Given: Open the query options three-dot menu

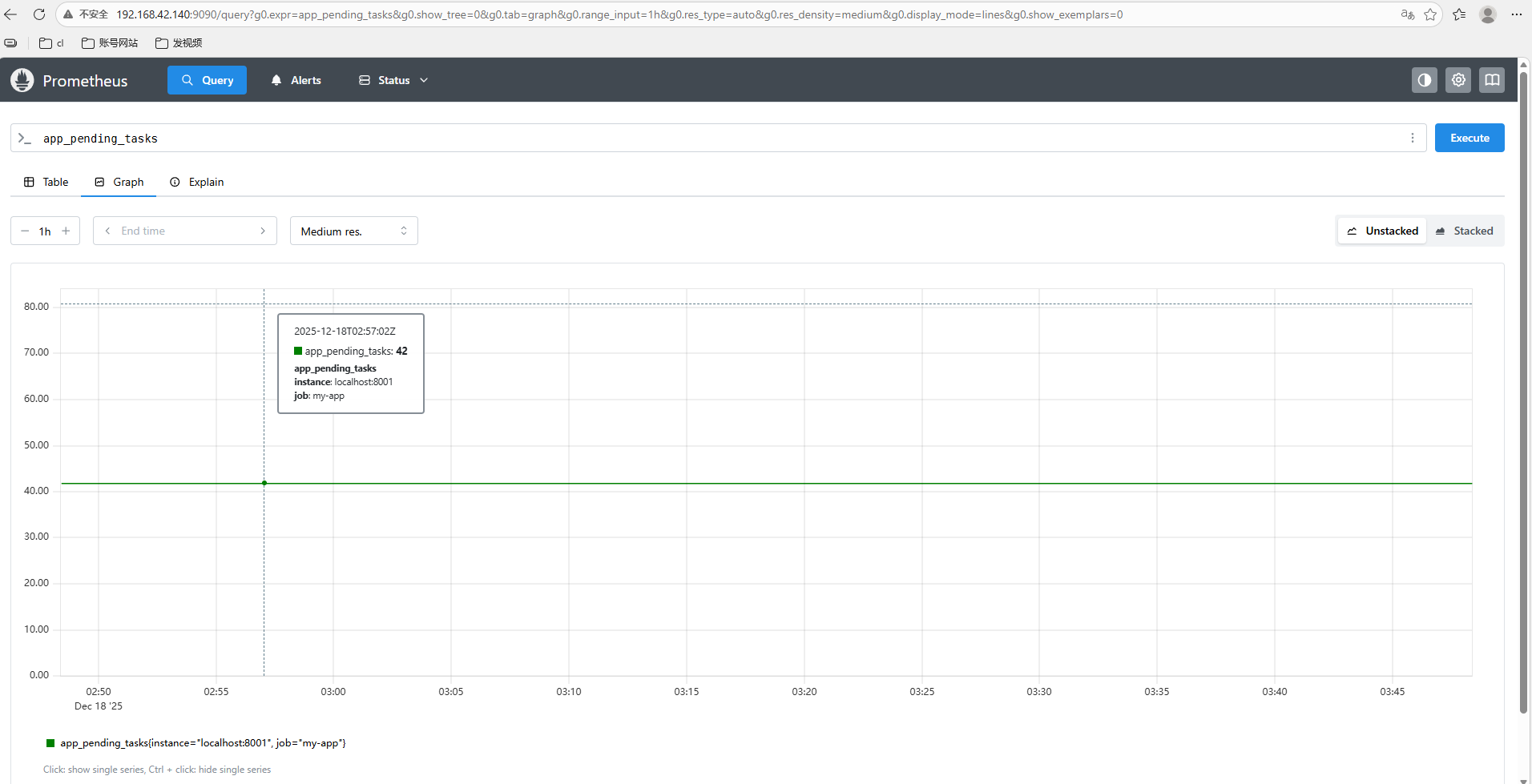Looking at the screenshot, I should pyautogui.click(x=1412, y=138).
